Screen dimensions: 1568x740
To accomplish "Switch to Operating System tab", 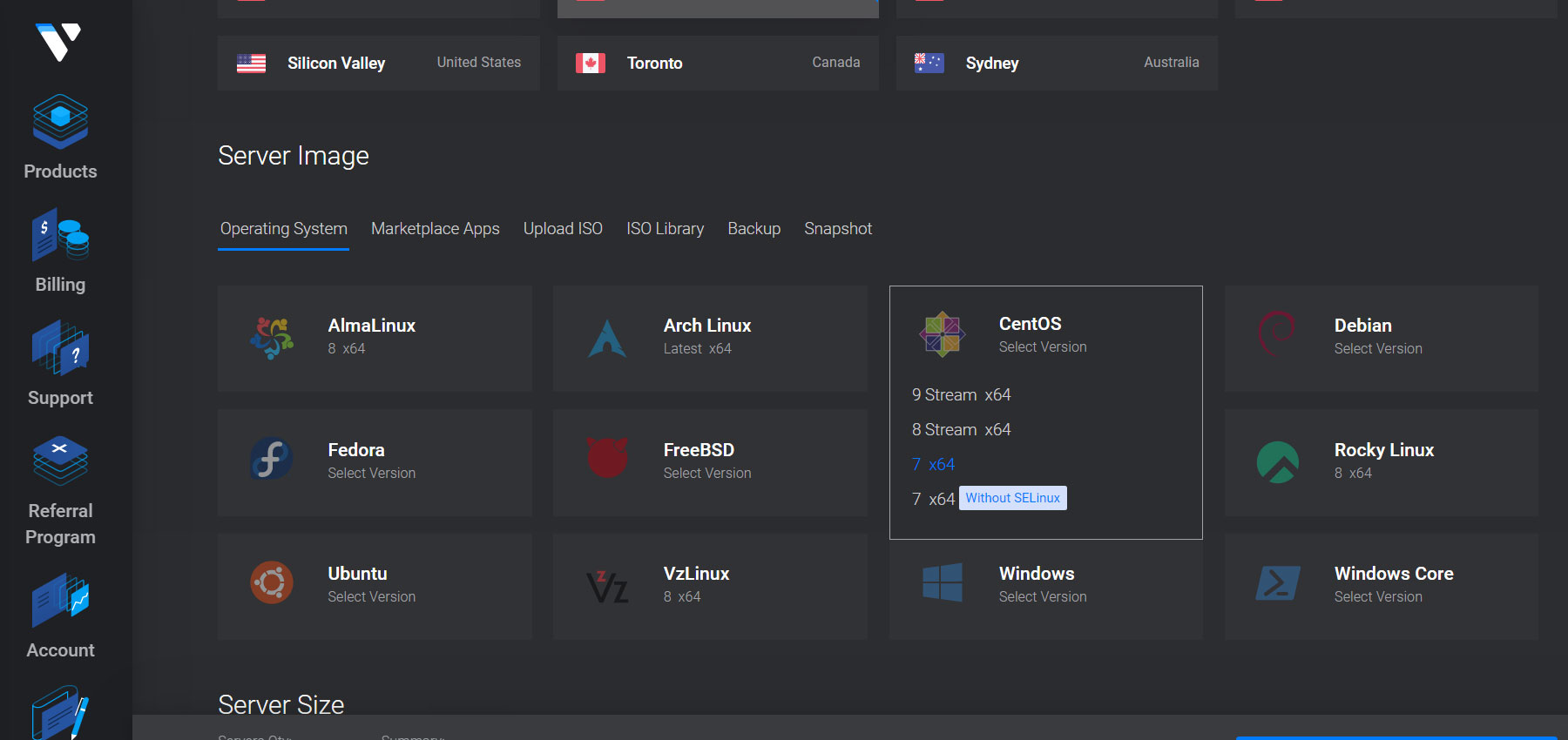I will point(284,229).
